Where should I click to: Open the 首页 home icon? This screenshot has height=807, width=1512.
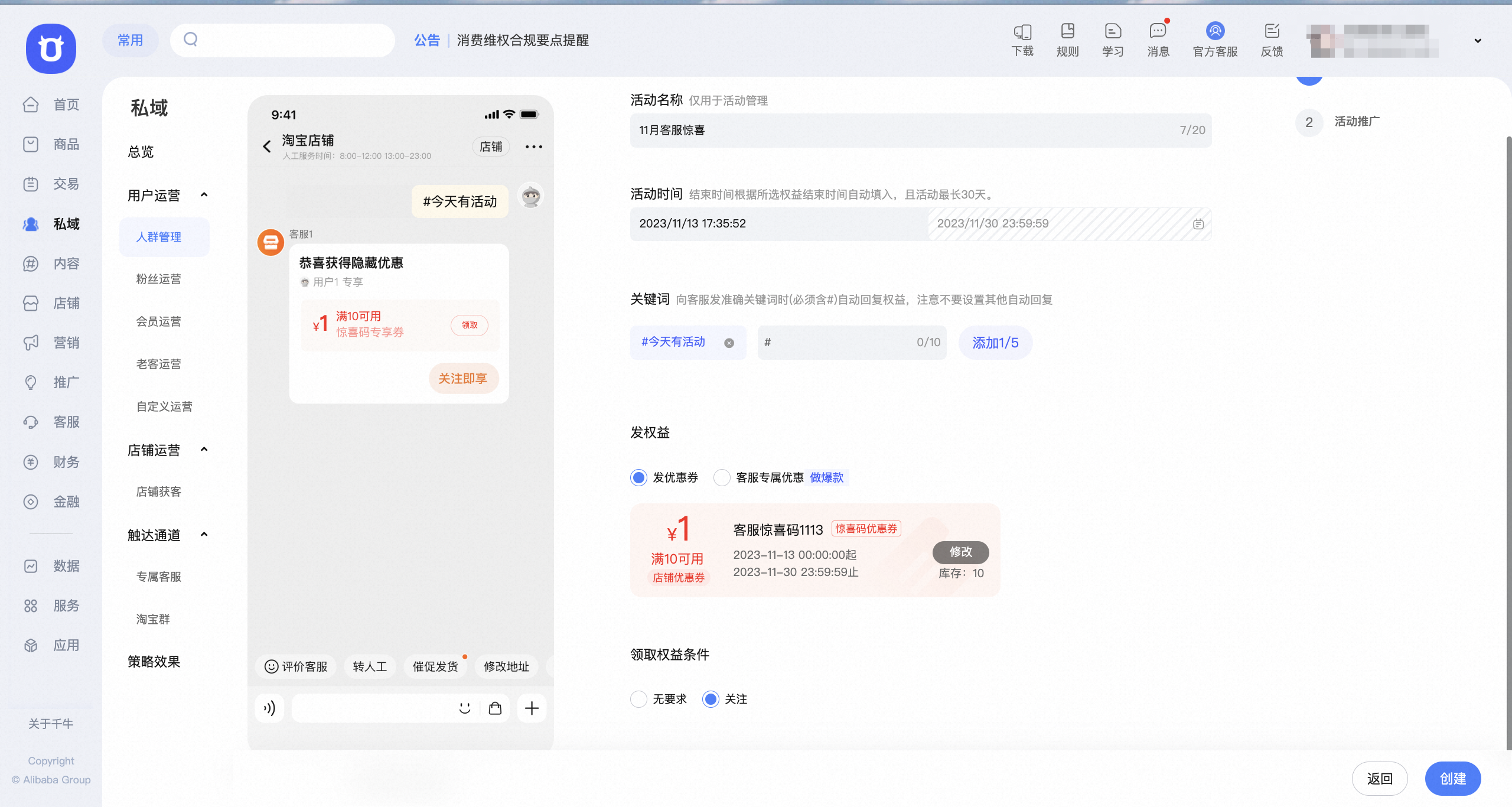pos(31,105)
